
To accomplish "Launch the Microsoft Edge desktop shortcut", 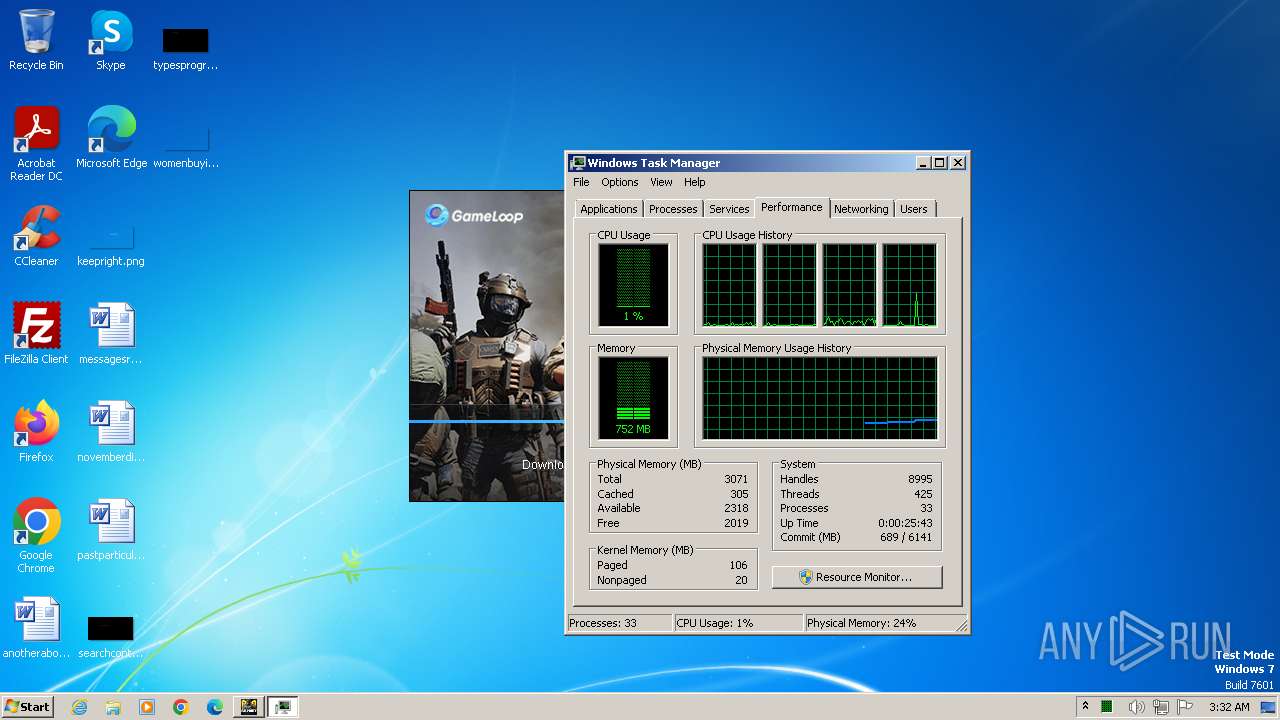I will (x=111, y=137).
